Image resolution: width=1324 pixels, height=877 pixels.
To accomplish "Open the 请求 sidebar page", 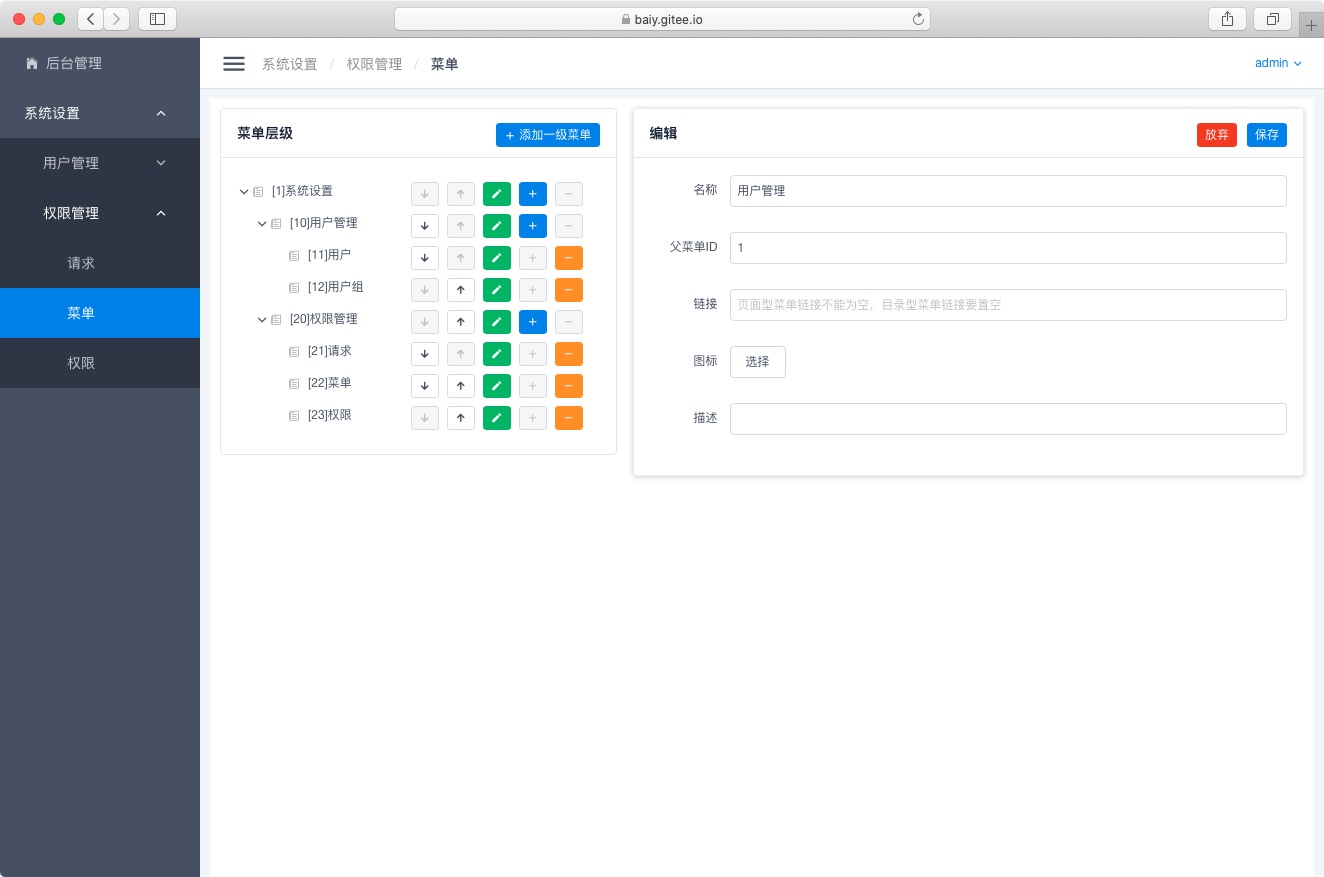I will [x=100, y=263].
